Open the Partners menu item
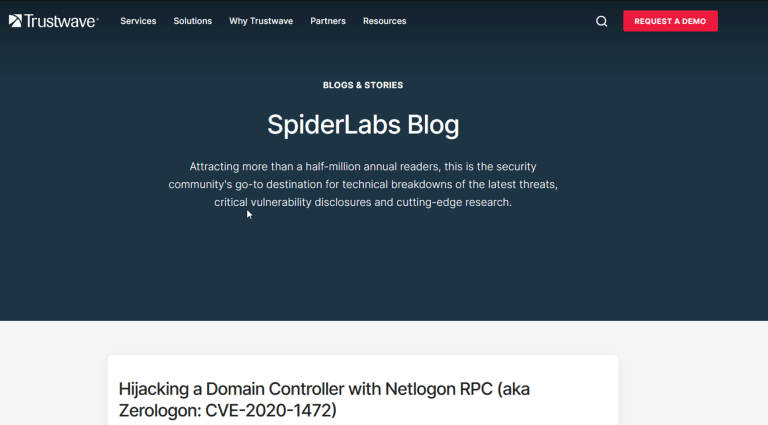Screen dimensions: 768x425 [328, 21]
